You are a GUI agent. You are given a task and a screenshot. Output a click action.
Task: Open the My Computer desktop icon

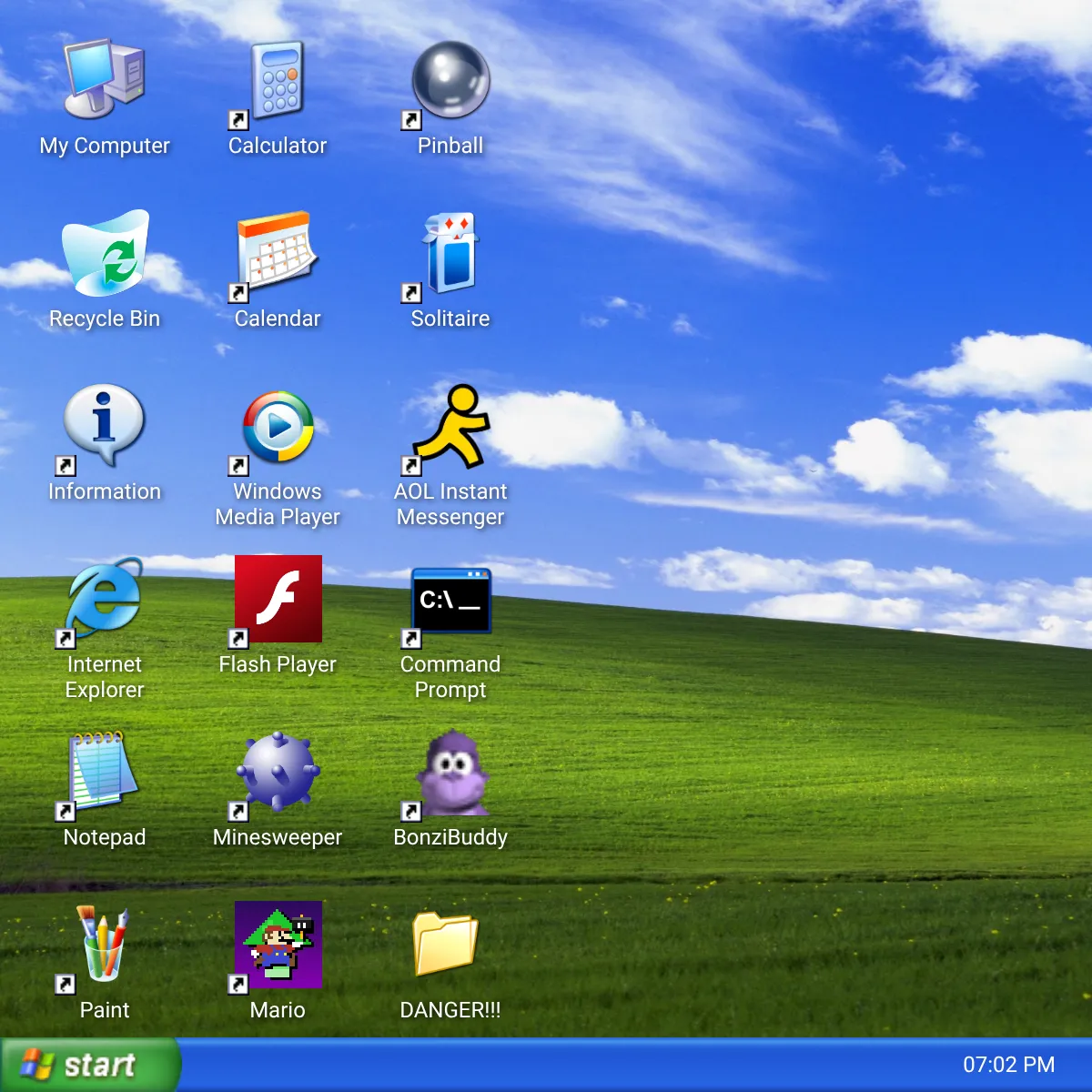click(105, 80)
